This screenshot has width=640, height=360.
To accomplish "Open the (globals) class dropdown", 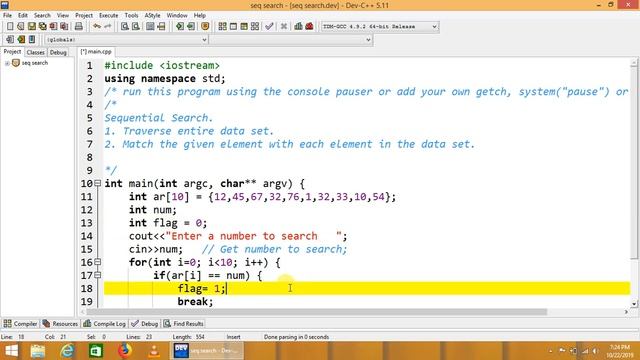I will coord(127,40).
